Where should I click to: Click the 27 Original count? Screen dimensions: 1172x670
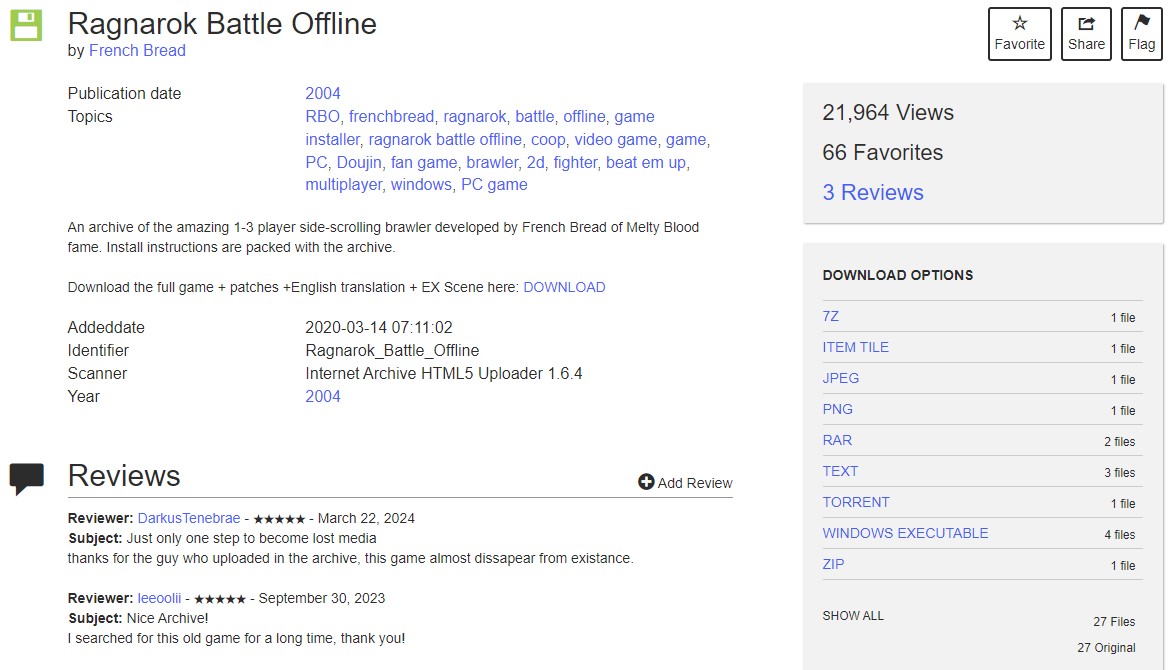tap(1106, 648)
